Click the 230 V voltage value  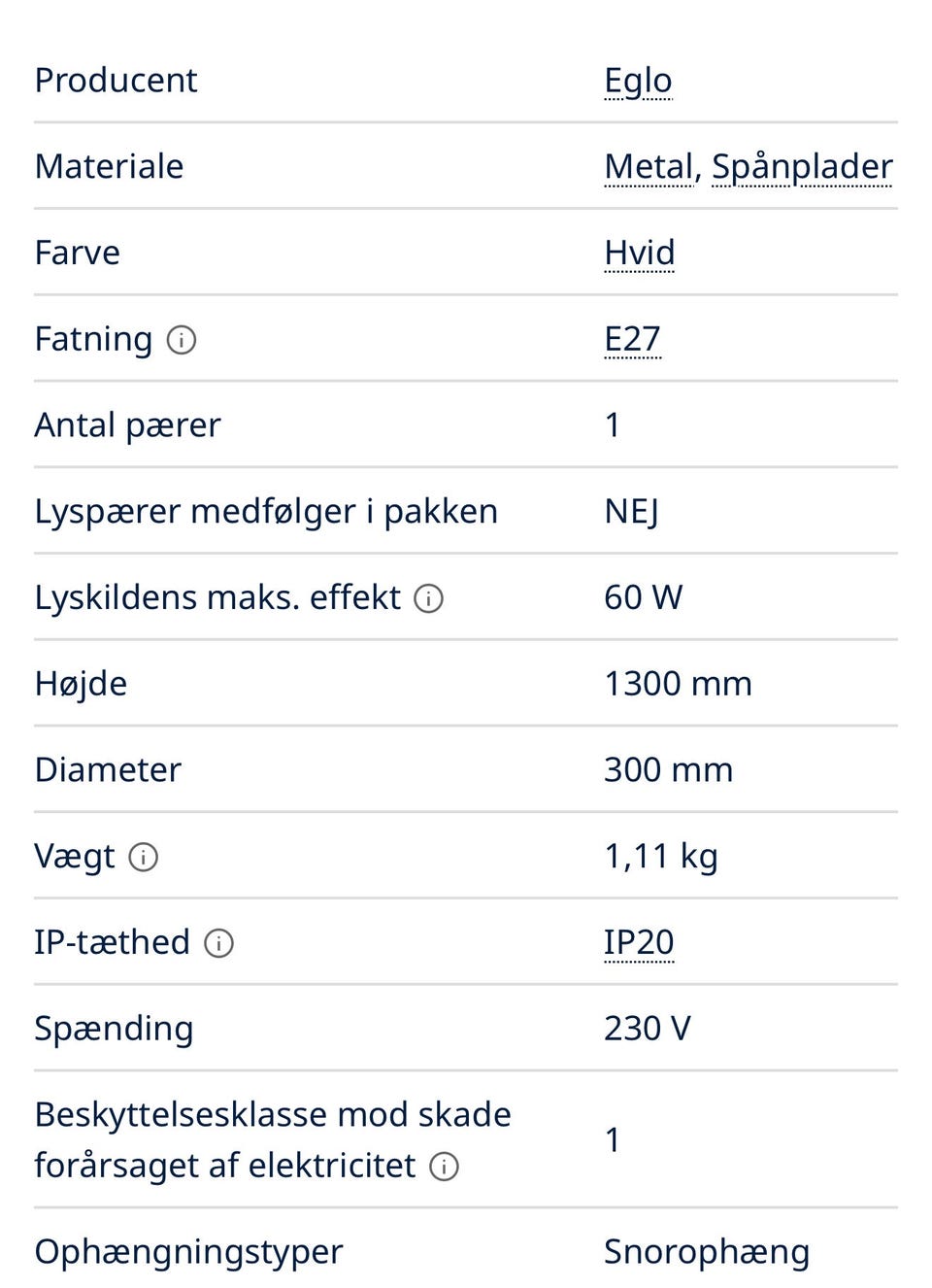tap(647, 1029)
